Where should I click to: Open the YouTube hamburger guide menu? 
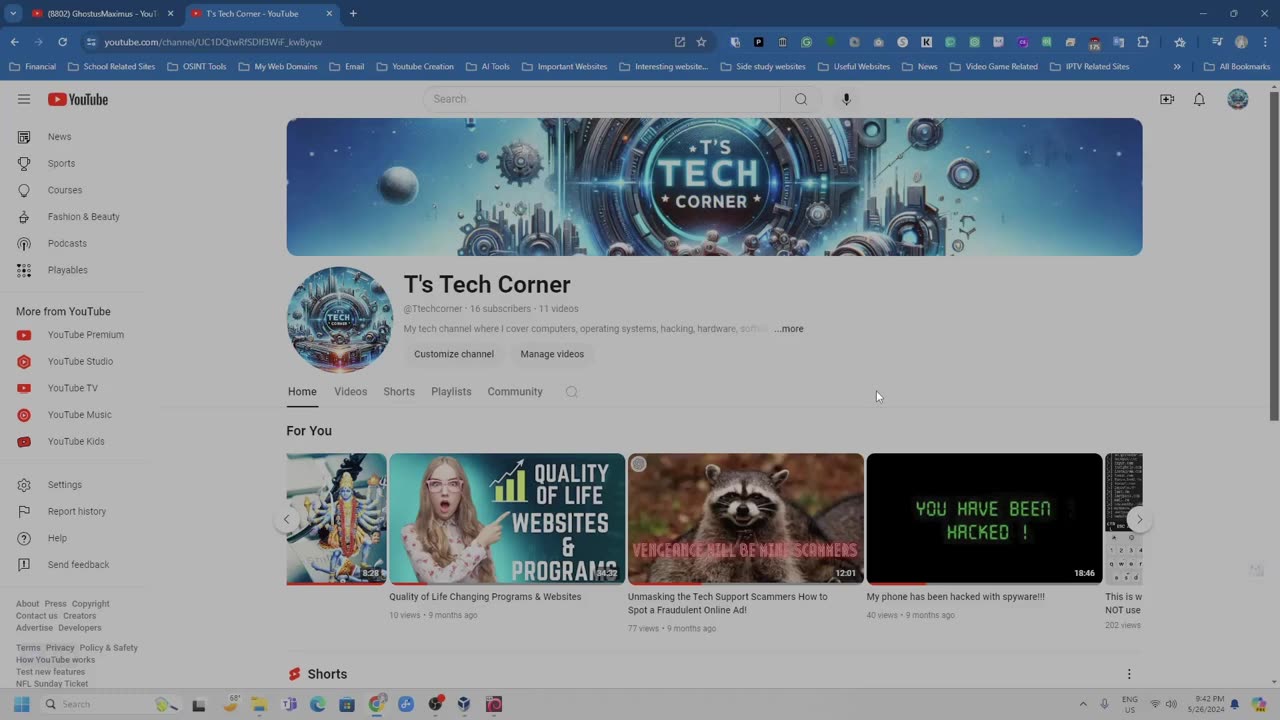coord(24,99)
